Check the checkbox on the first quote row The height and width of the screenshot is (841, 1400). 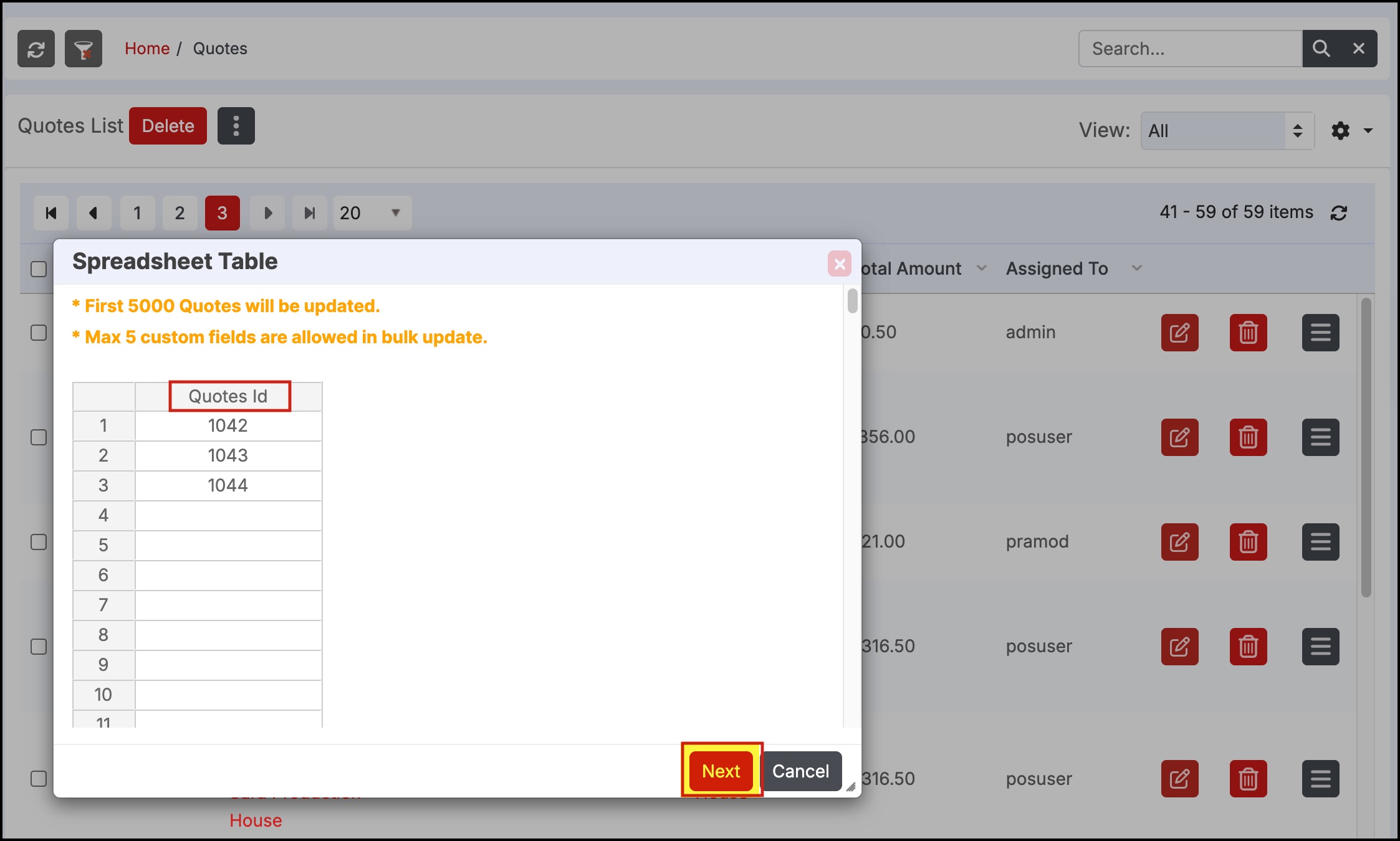tap(39, 333)
